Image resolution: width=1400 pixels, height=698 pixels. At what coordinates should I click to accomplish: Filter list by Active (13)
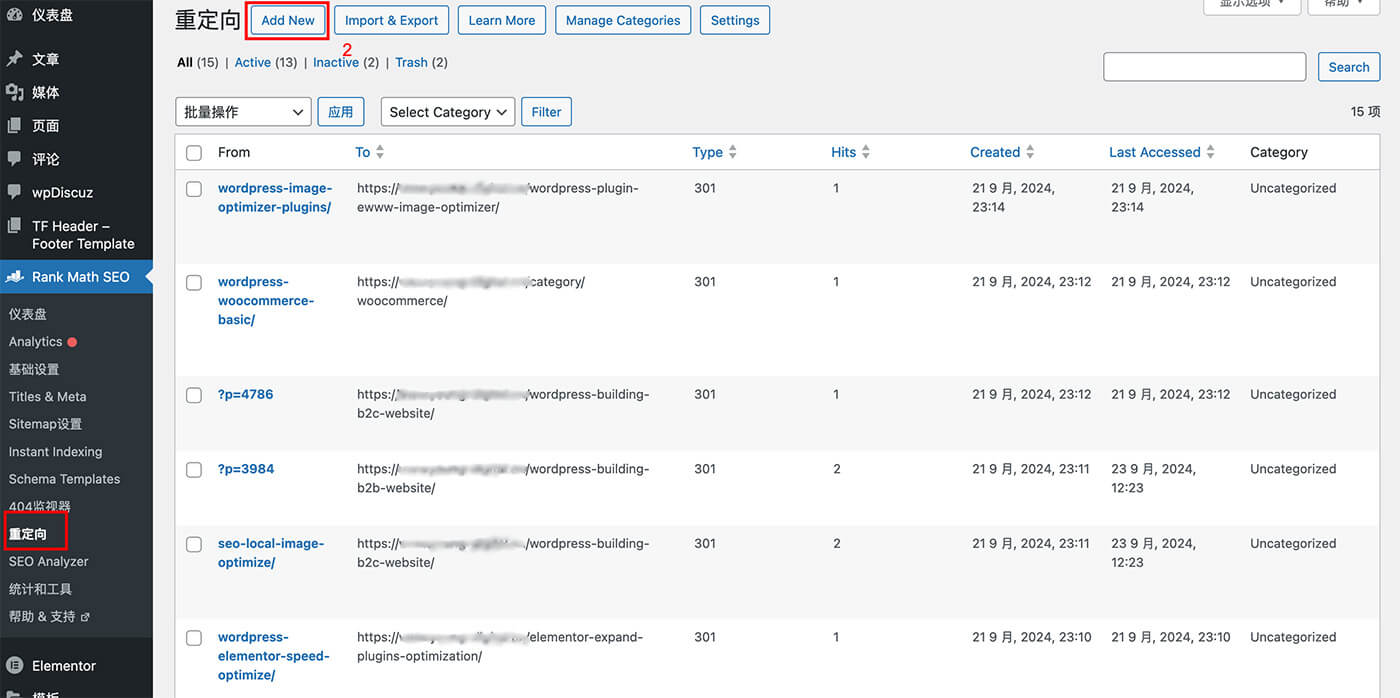[266, 62]
